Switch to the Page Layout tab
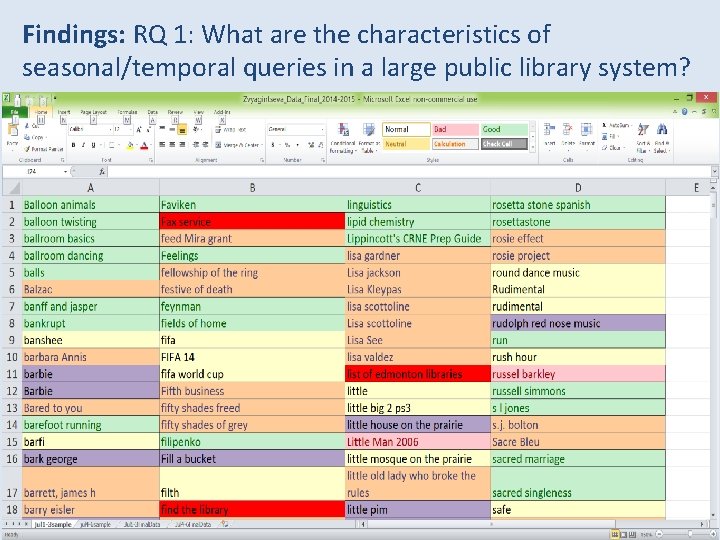 93,112
